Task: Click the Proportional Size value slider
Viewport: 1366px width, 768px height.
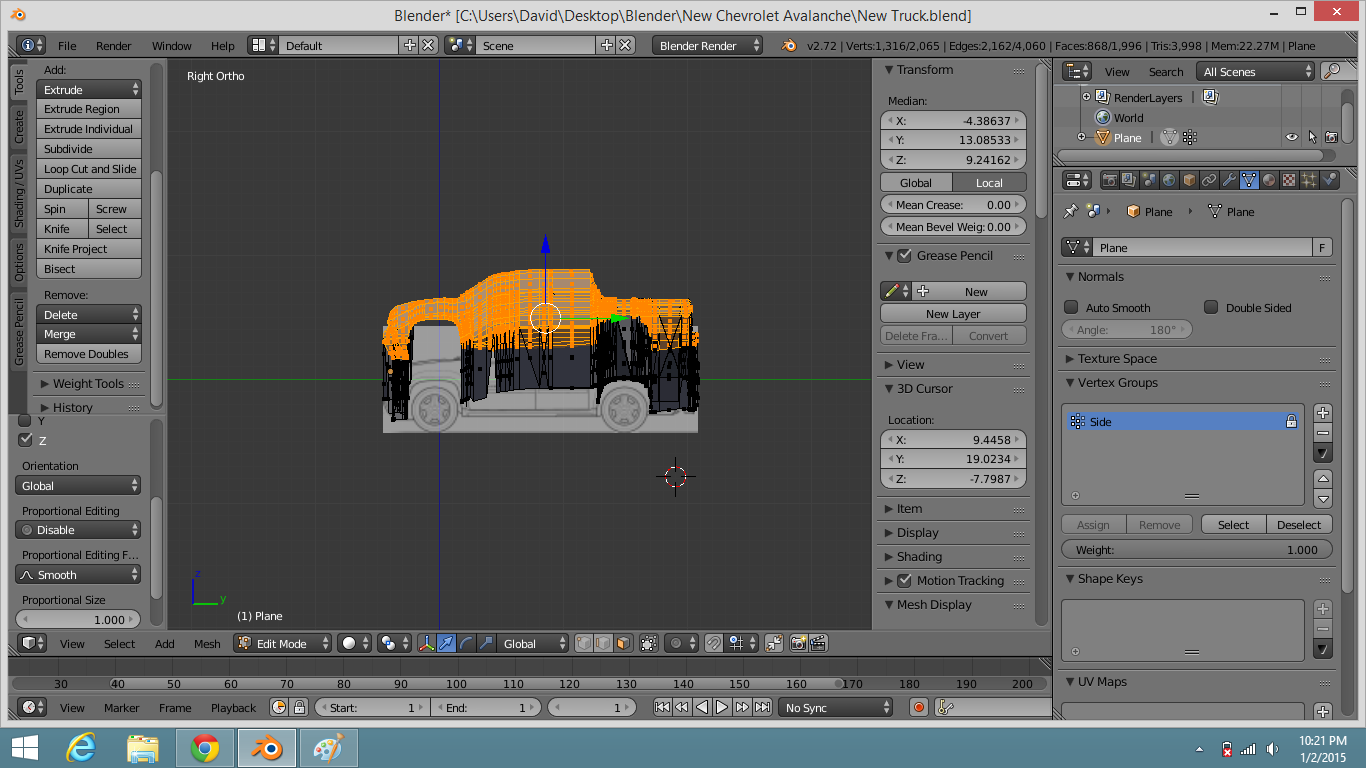Action: (78, 619)
